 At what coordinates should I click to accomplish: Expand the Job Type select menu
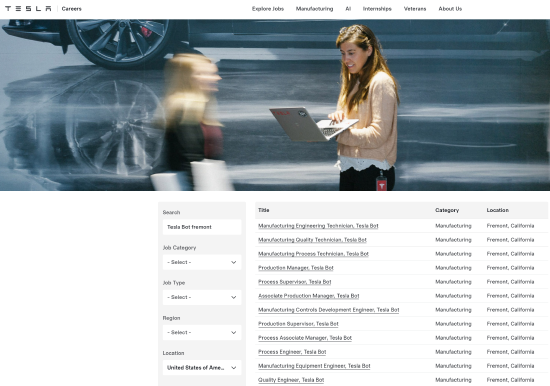(x=202, y=297)
